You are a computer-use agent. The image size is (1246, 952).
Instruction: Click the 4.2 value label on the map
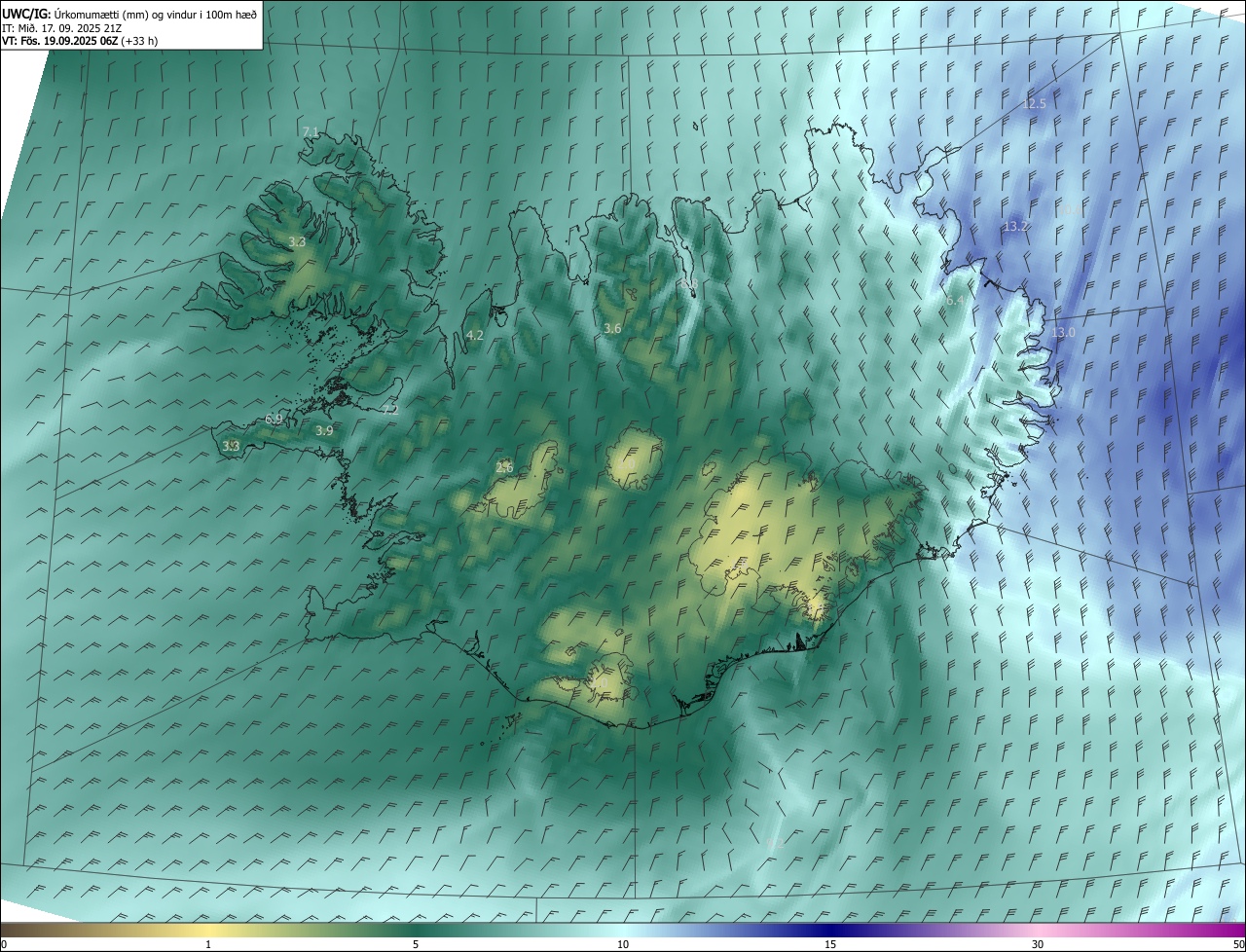(475, 335)
